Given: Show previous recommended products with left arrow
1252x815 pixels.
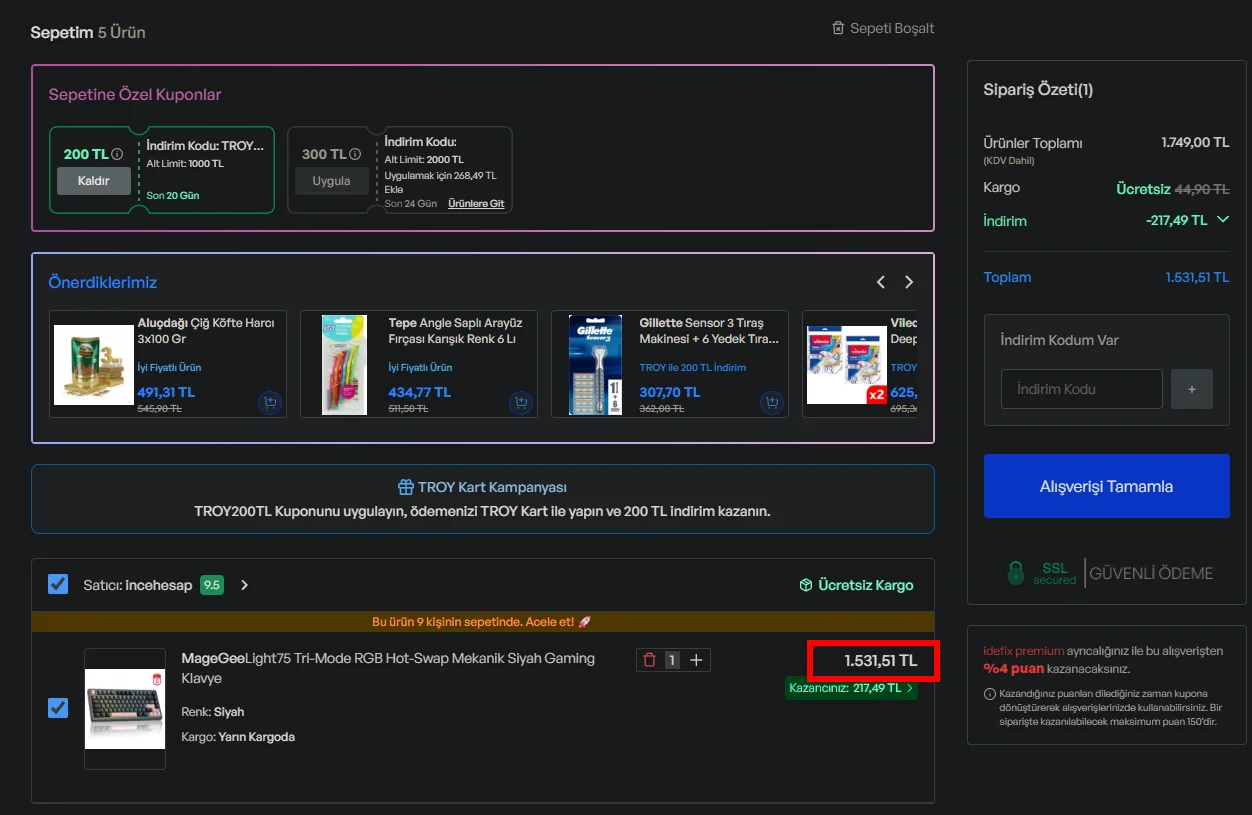Looking at the screenshot, I should click(881, 282).
